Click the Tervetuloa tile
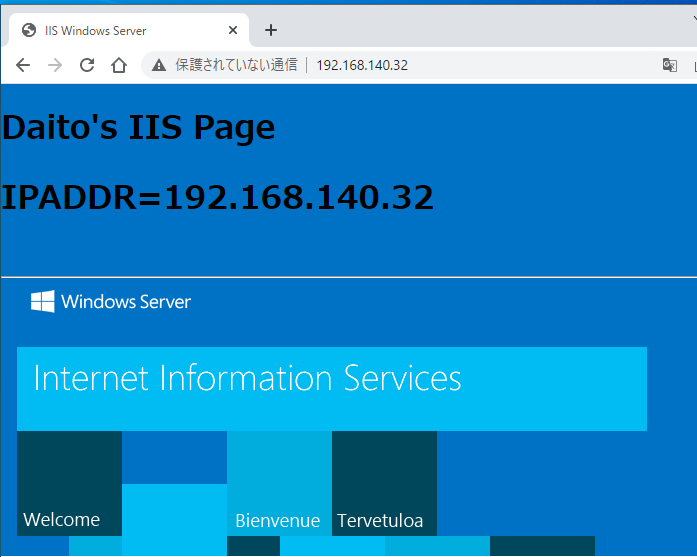Image resolution: width=697 pixels, height=557 pixels. coord(384,483)
